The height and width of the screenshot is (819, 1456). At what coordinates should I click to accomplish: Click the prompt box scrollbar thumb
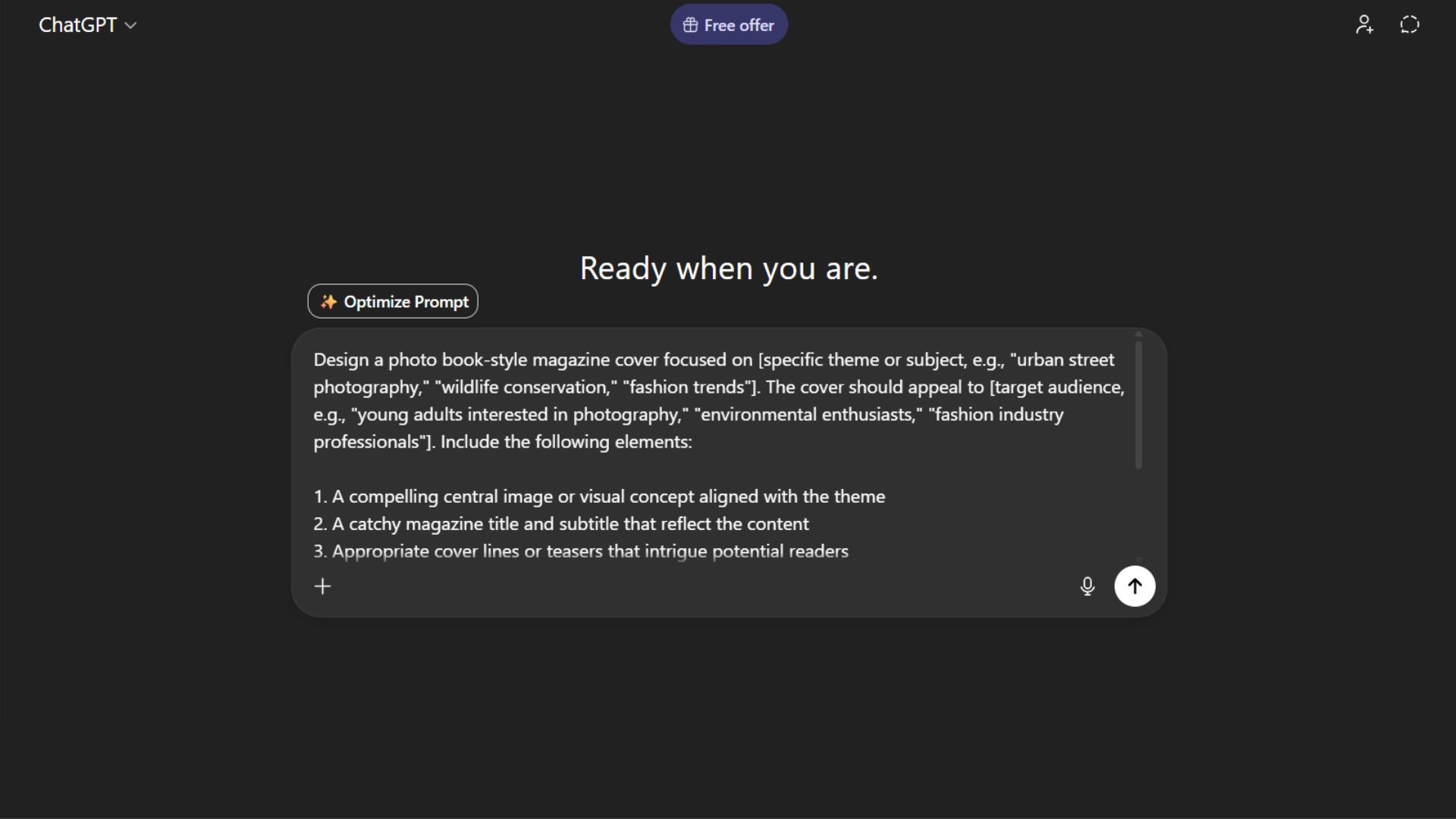[x=1138, y=406]
